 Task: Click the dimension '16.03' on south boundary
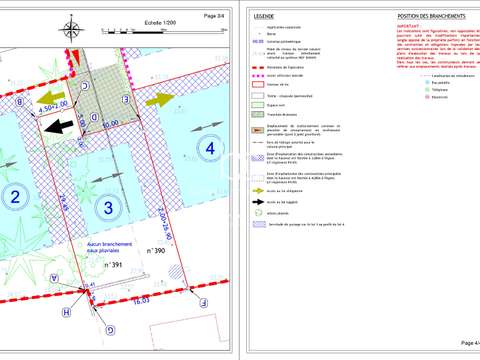141,301
